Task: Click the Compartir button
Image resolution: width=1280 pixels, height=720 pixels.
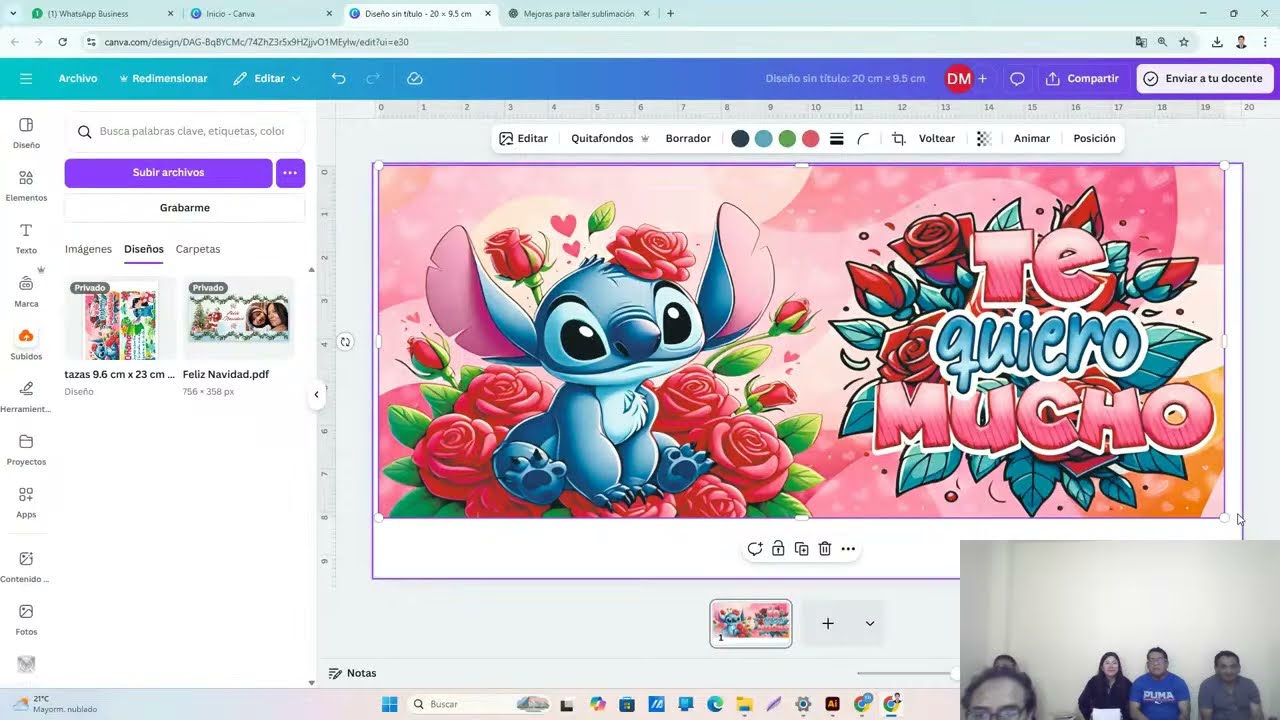Action: tap(1083, 78)
